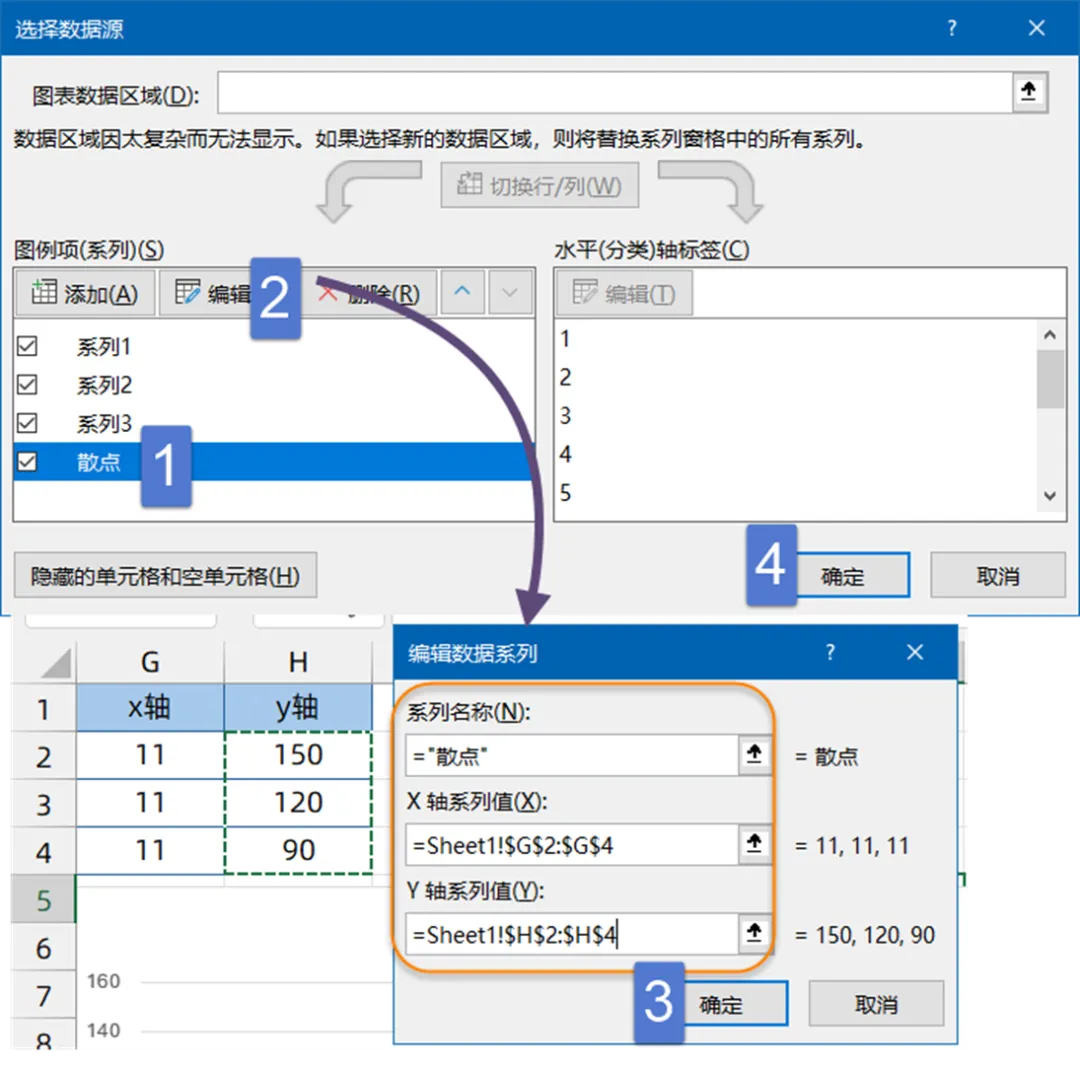The image size is (1080, 1068).
Task: Select row 1 header
Action: (43, 709)
